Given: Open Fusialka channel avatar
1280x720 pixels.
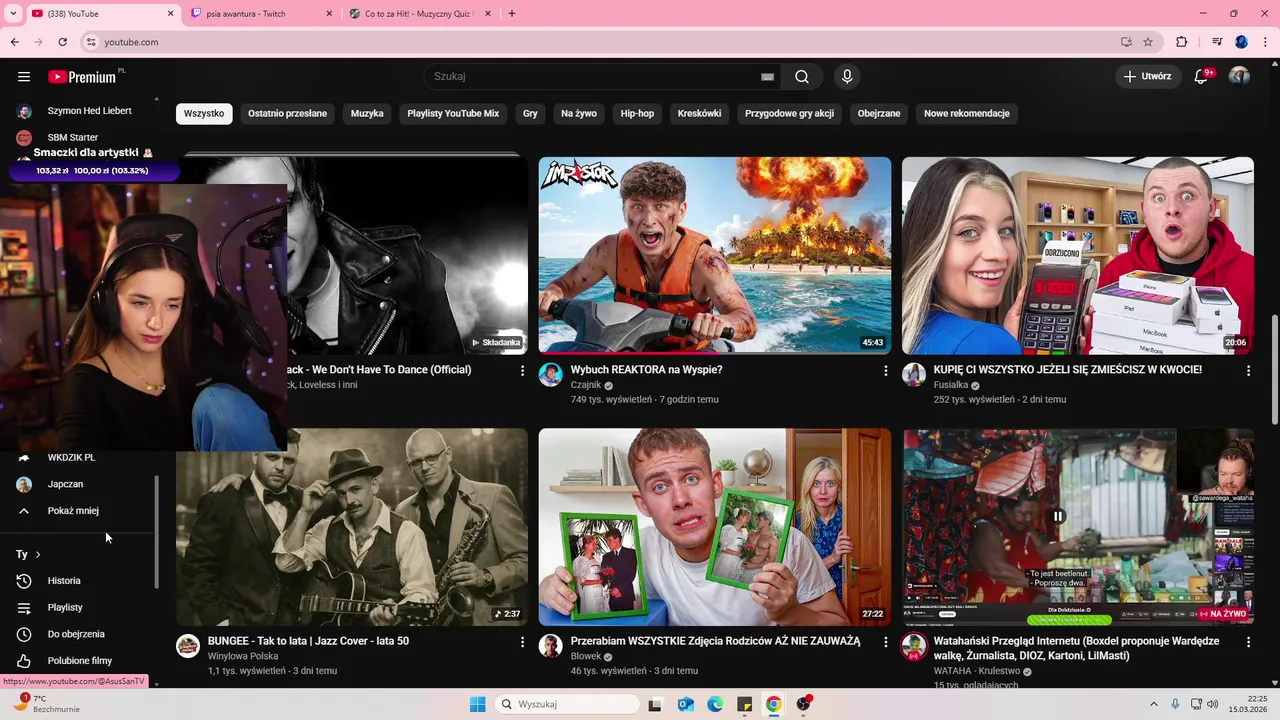Looking at the screenshot, I should tap(914, 375).
